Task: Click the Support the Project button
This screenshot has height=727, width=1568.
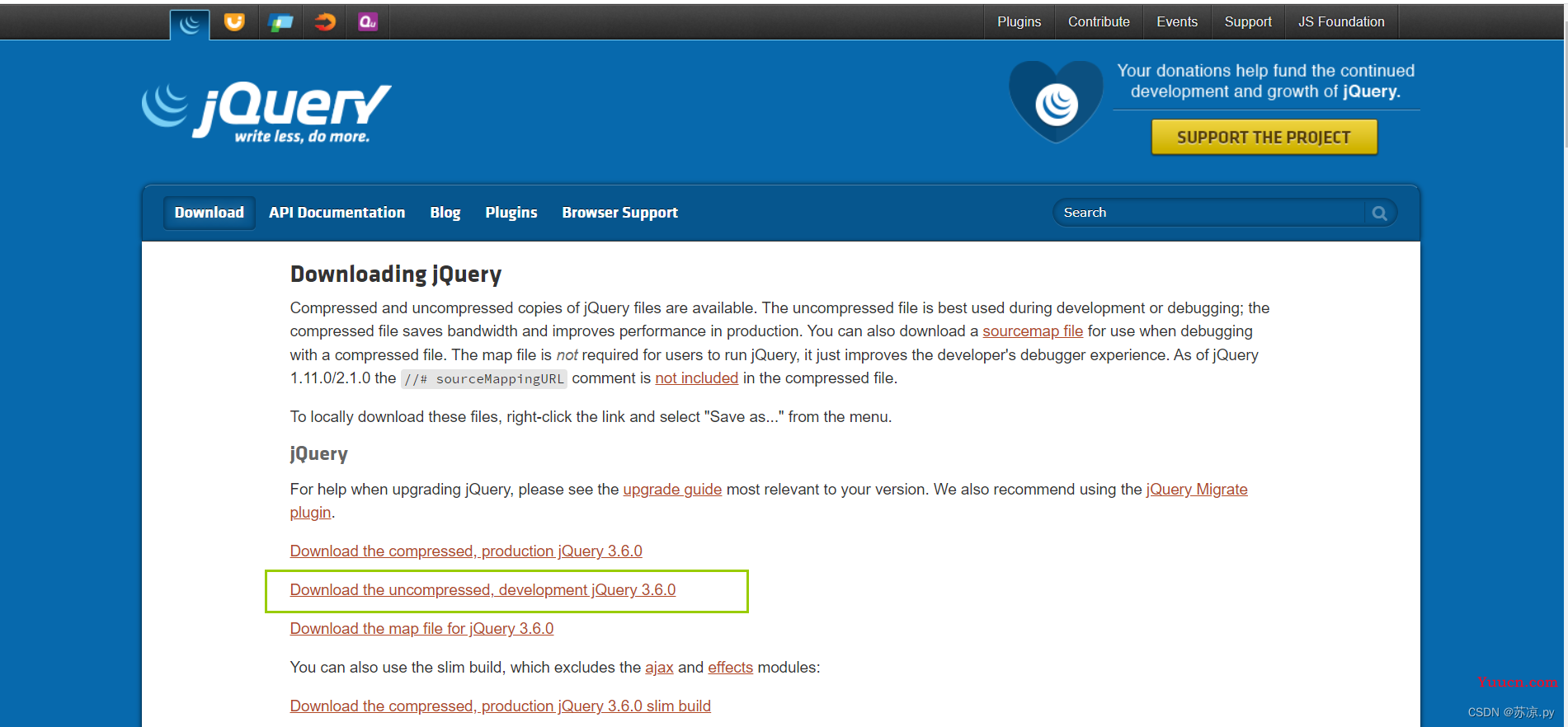Action: 1264,137
